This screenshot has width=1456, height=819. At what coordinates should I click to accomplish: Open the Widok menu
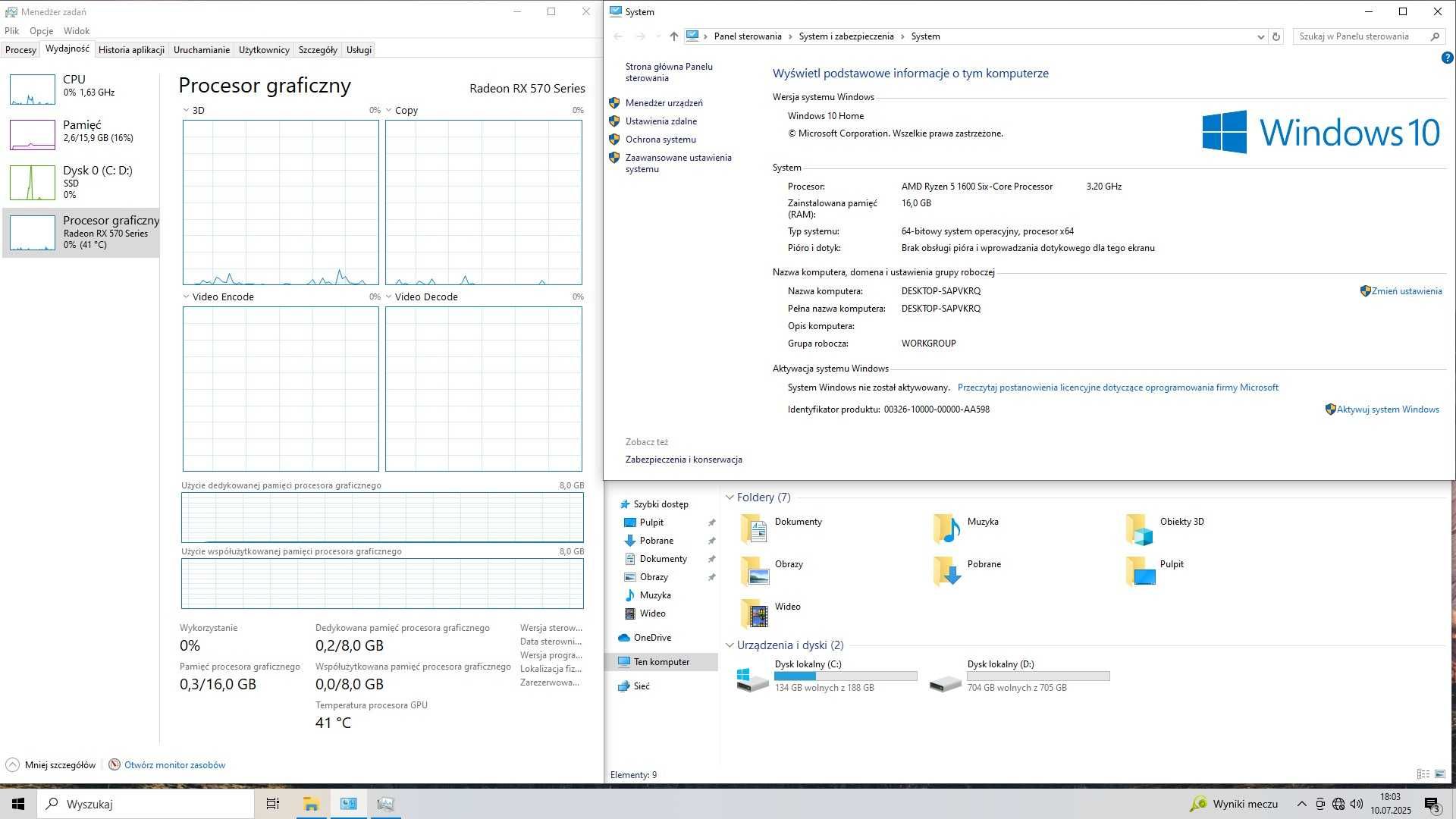click(77, 31)
